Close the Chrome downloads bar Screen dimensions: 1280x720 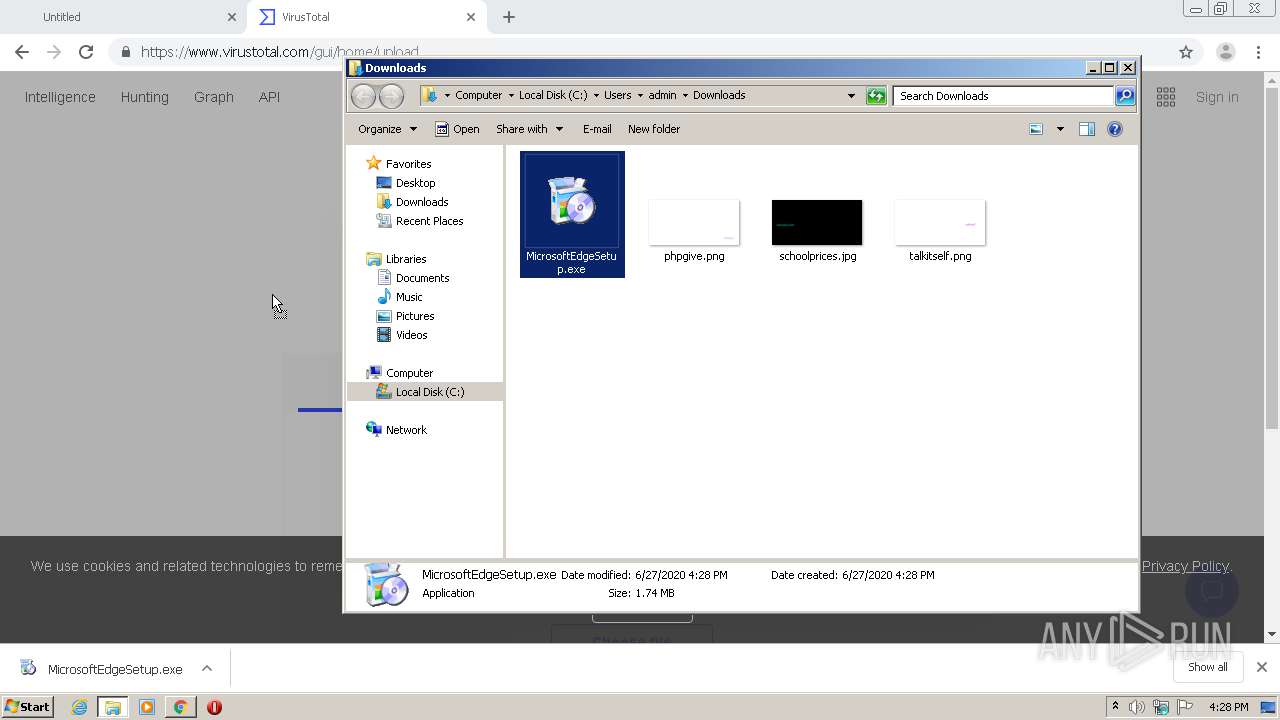pos(1262,667)
